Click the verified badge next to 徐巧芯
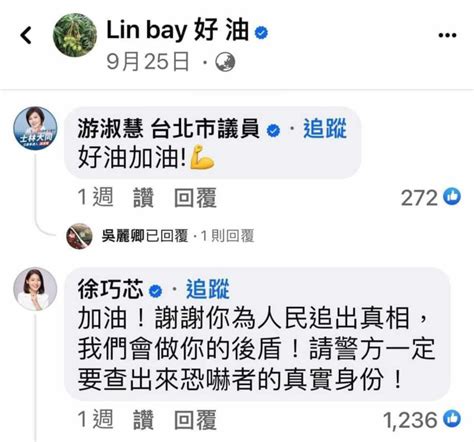 point(155,291)
